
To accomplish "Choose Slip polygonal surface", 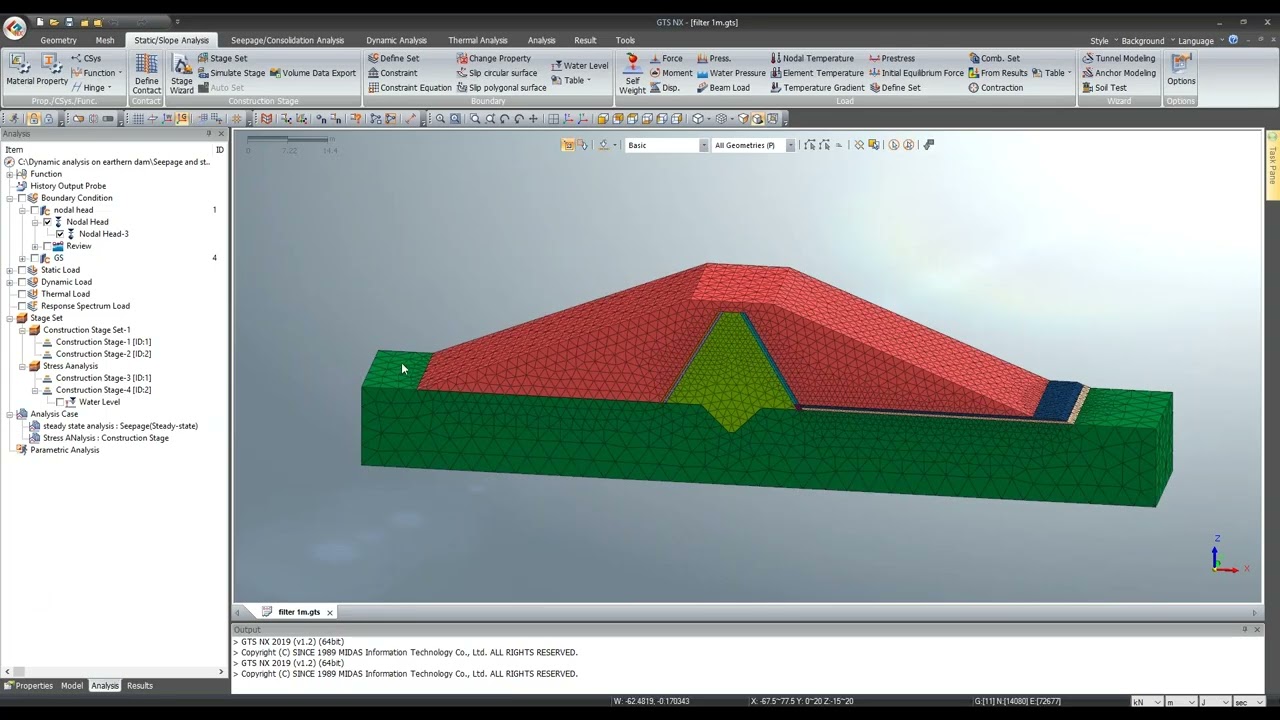I will pos(502,88).
